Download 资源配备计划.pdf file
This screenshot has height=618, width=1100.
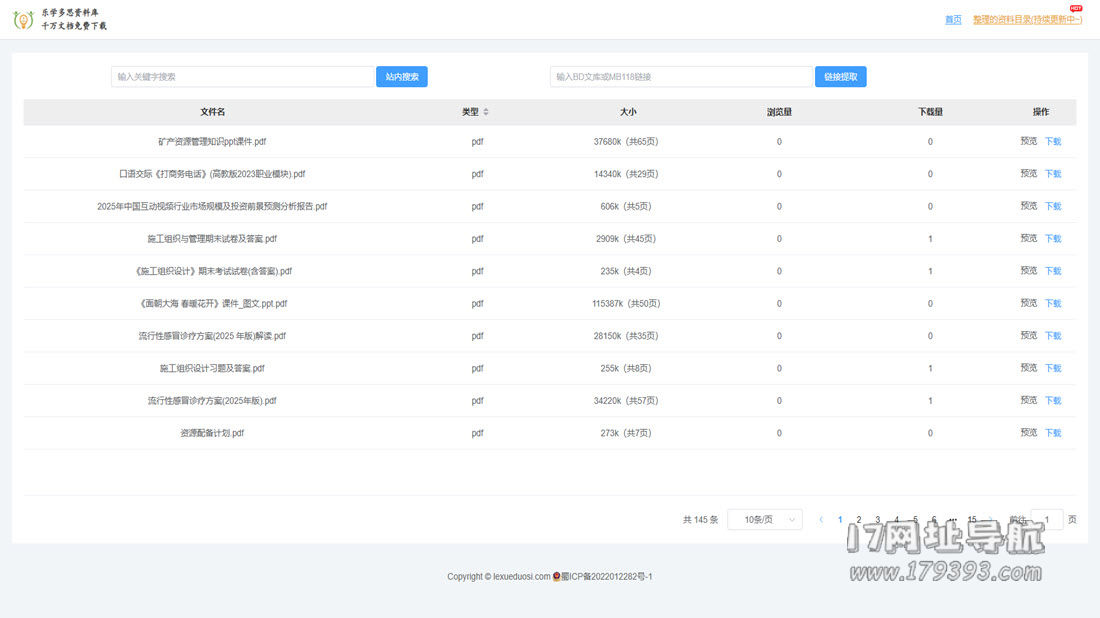point(1053,433)
